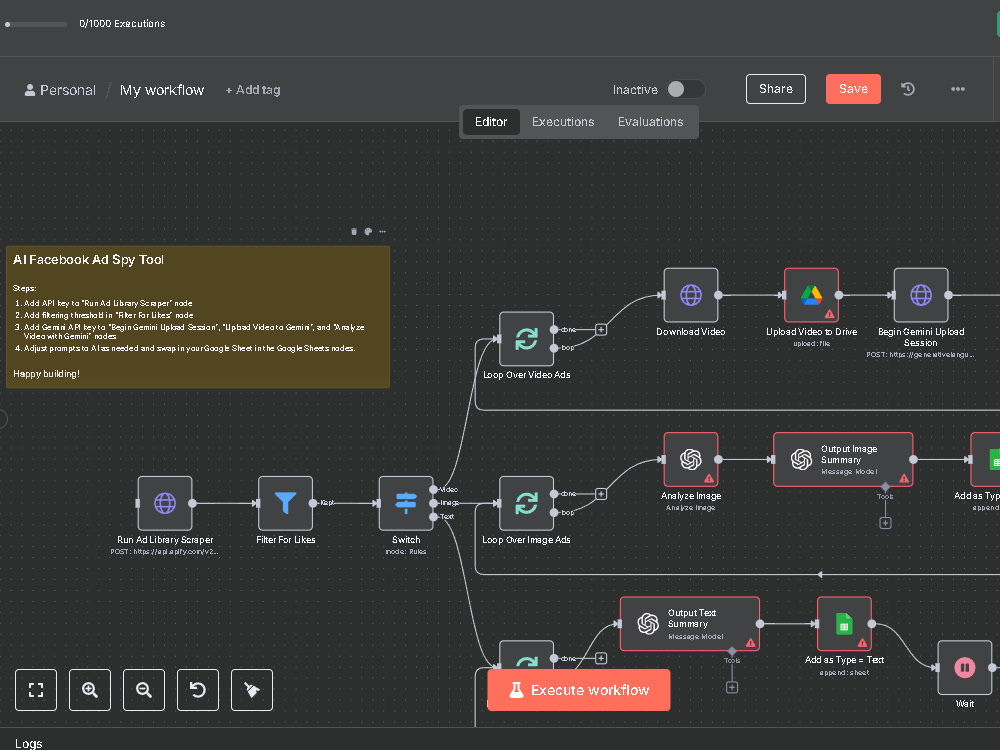This screenshot has height=750, width=1000.
Task: Click the Share button
Action: (776, 89)
